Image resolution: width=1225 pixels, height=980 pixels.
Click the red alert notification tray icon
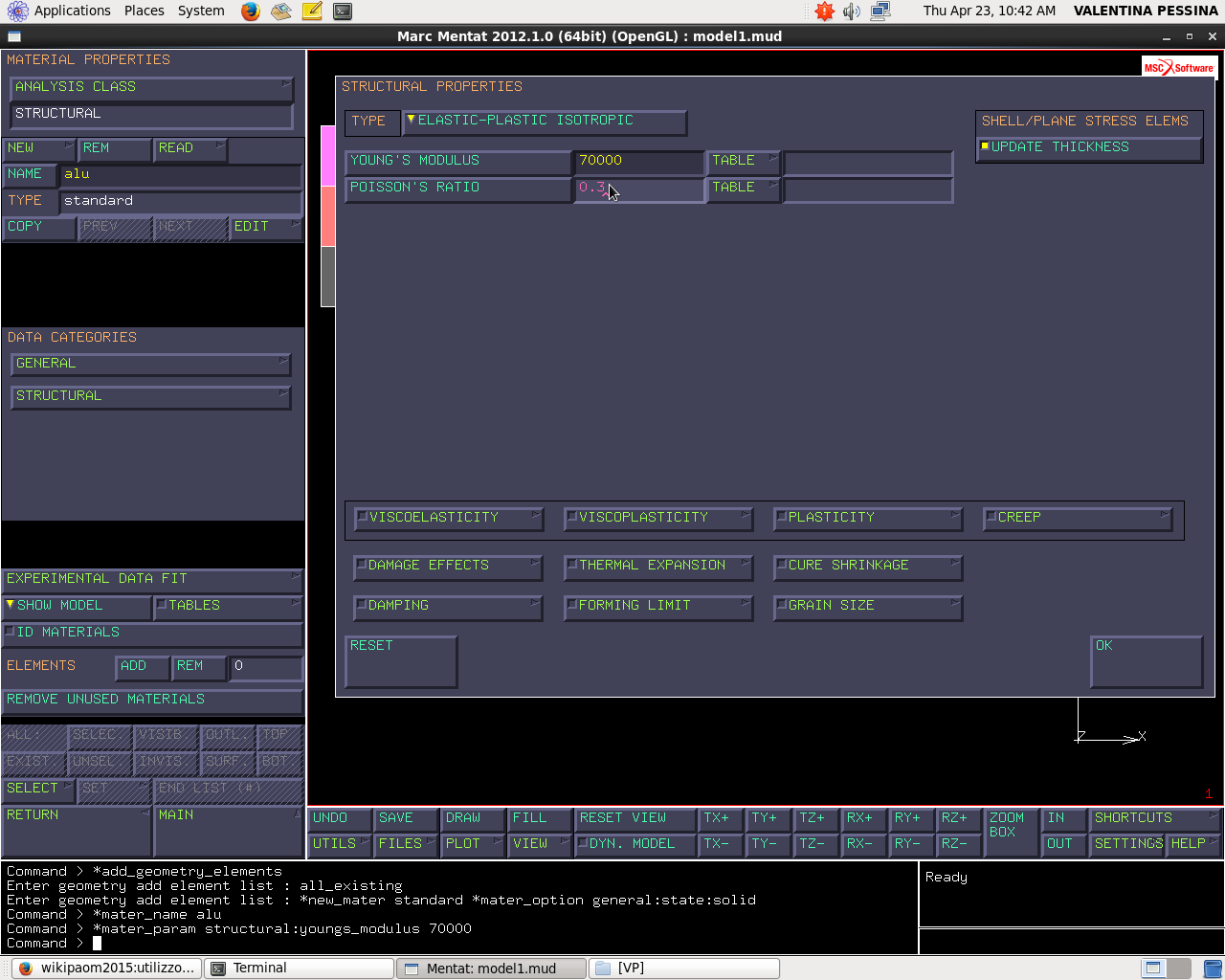824,11
